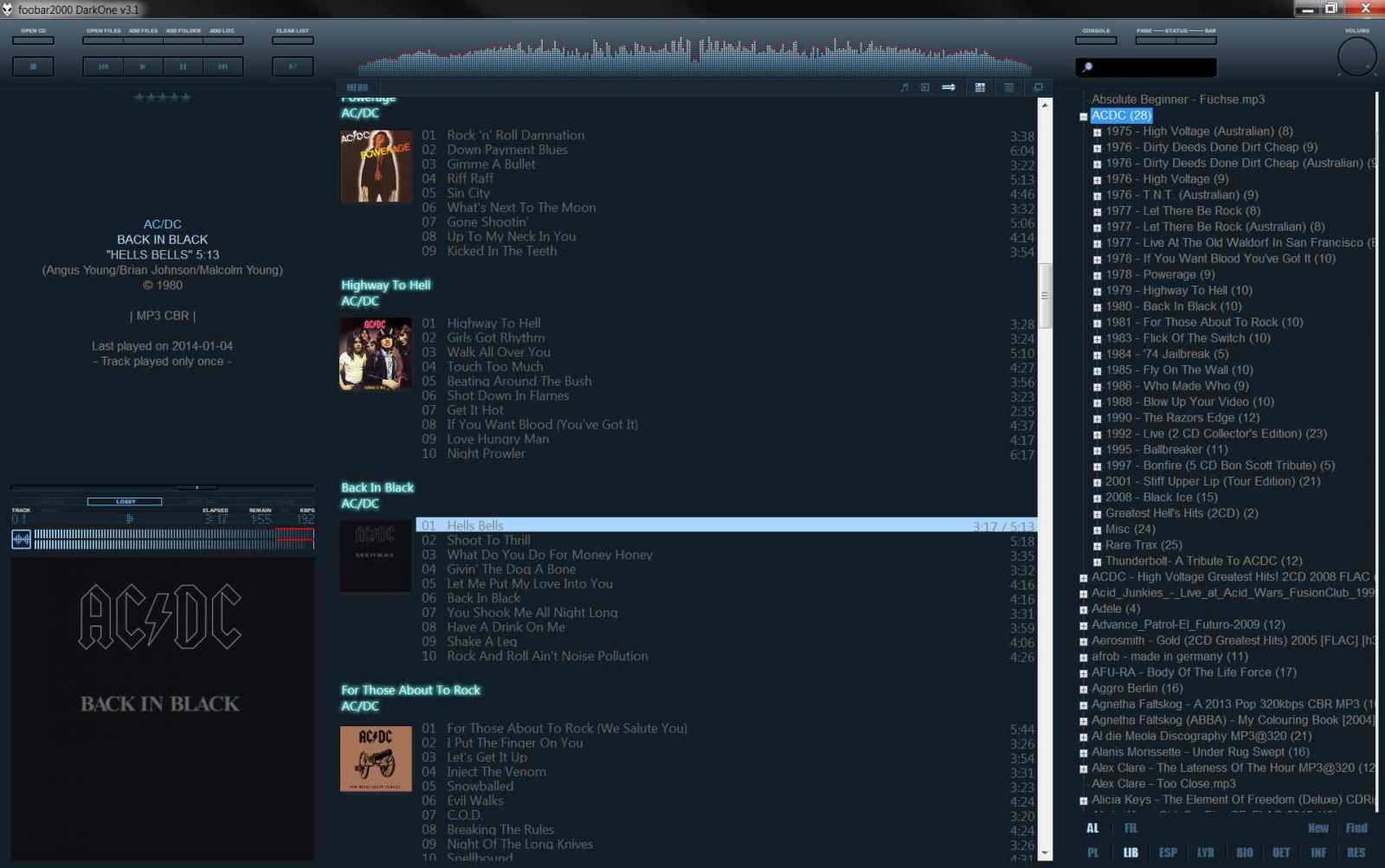The height and width of the screenshot is (868, 1385).
Task: Expand the 1980 - Back In Black node
Action: point(1097,306)
